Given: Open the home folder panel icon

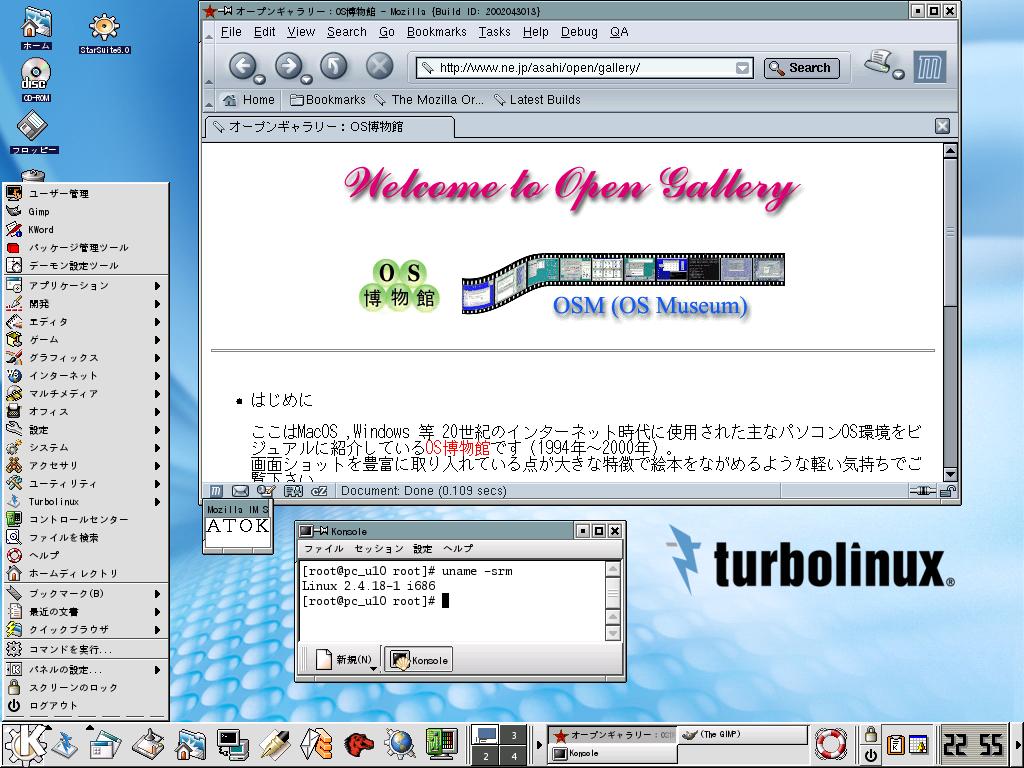Looking at the screenshot, I should click(191, 745).
